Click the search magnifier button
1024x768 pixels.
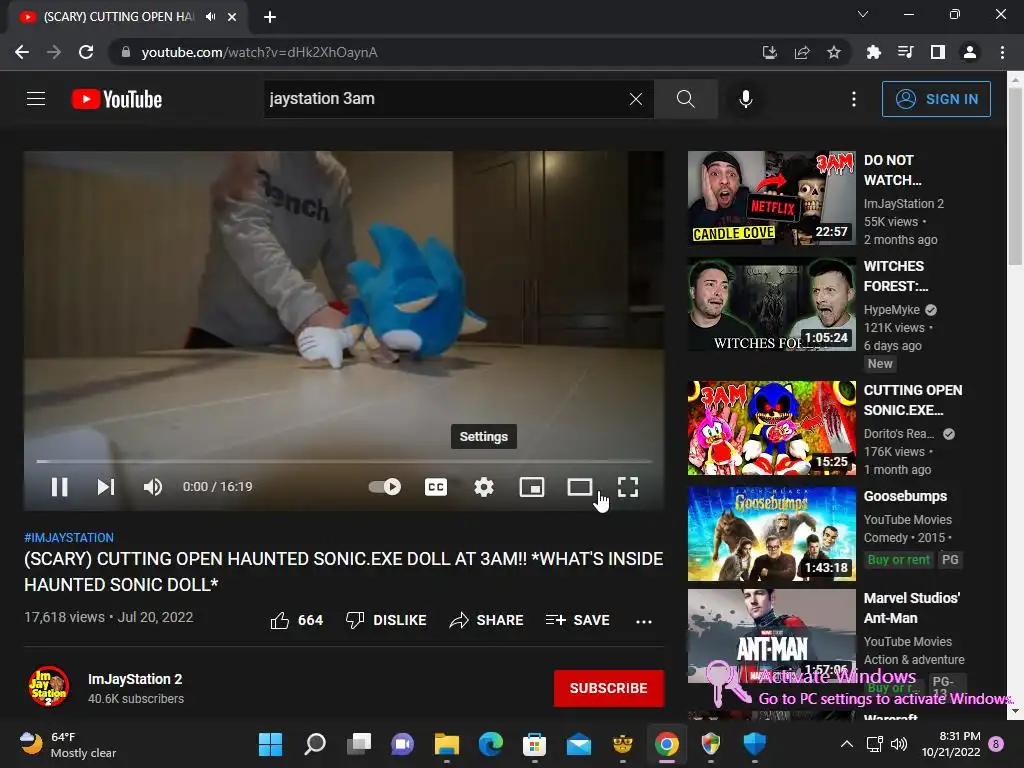686,99
